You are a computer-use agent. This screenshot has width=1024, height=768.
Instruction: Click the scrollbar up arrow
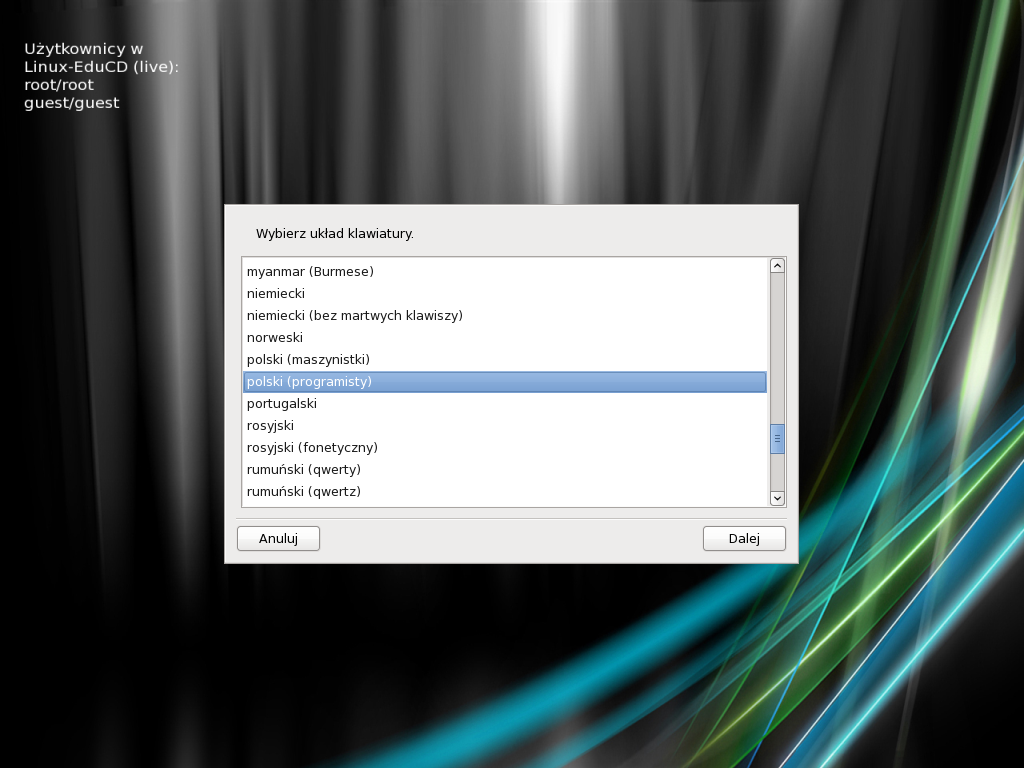click(x=777, y=266)
